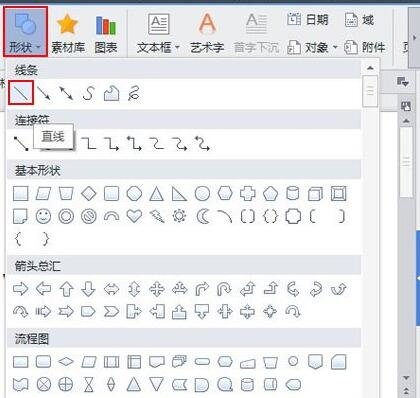Choose the flowchart summing junction shape

pyautogui.click(x=44, y=385)
